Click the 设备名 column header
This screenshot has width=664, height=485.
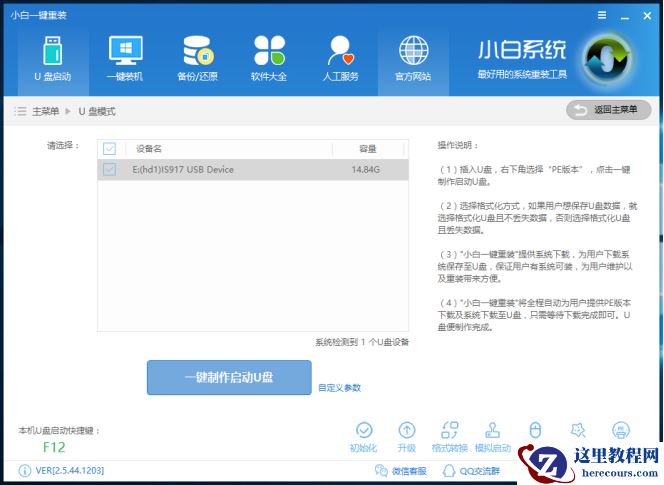(x=149, y=149)
